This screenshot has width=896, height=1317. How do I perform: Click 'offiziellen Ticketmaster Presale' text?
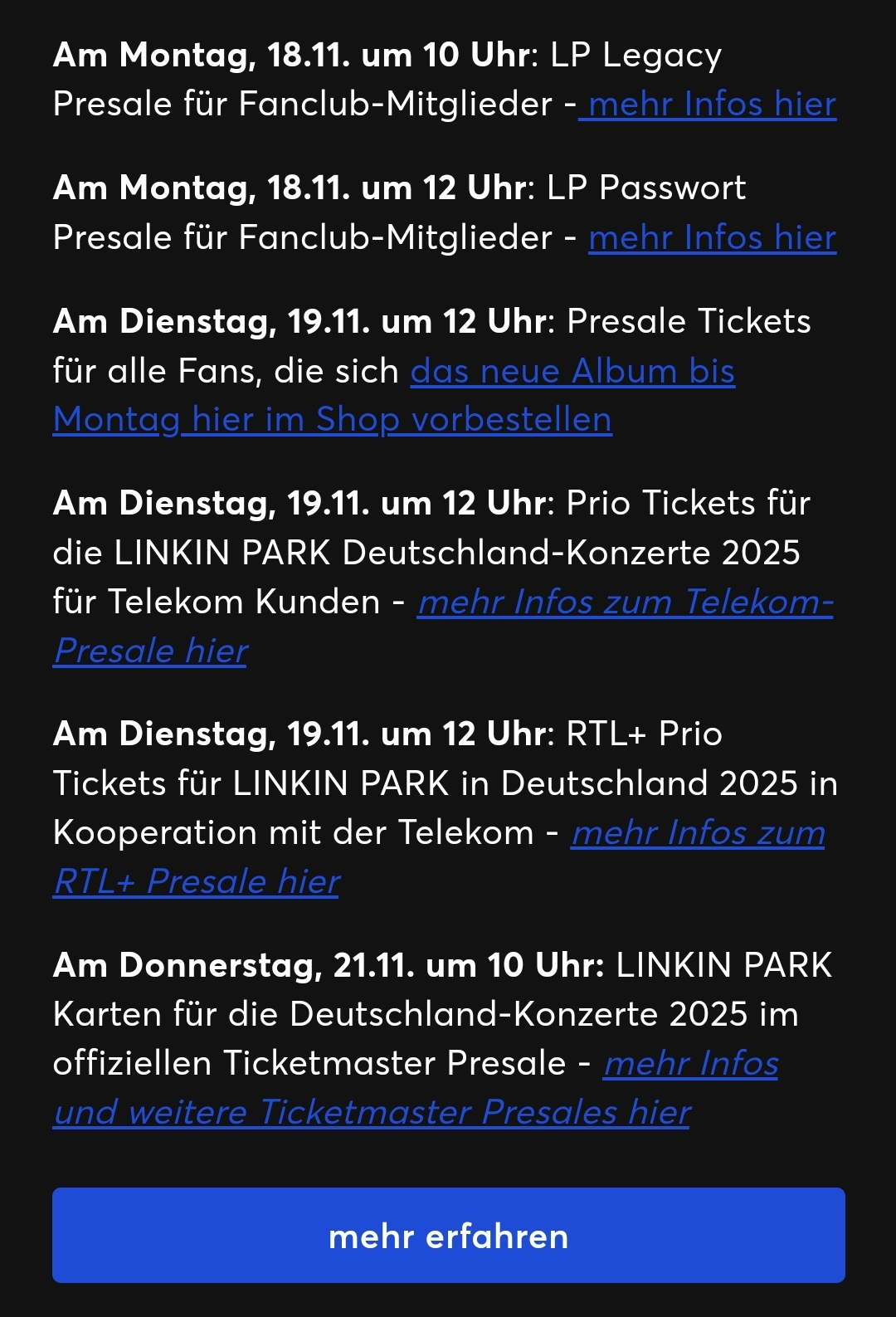309,1064
